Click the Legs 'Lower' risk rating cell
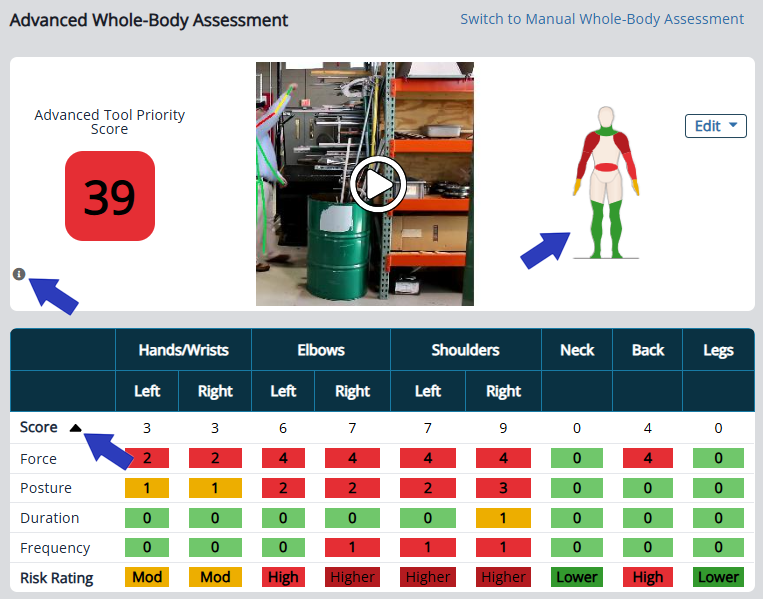The height and width of the screenshot is (599, 763). [718, 577]
